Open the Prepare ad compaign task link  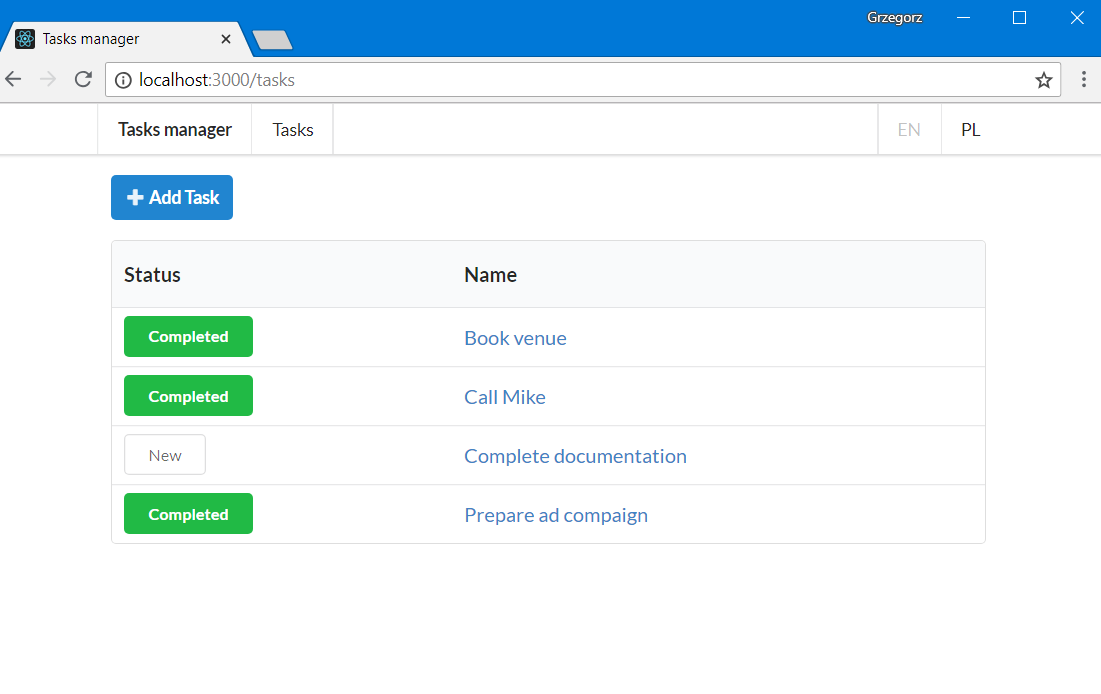click(556, 515)
